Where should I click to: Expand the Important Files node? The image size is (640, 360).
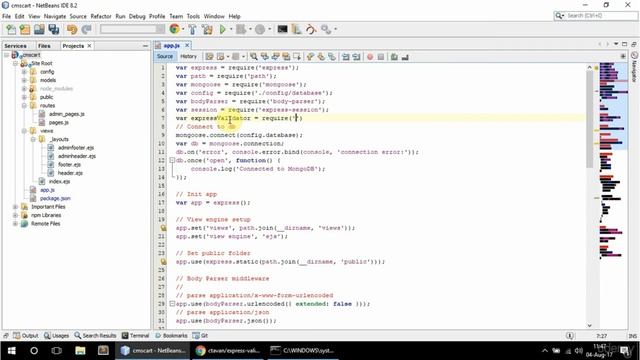click(15, 207)
